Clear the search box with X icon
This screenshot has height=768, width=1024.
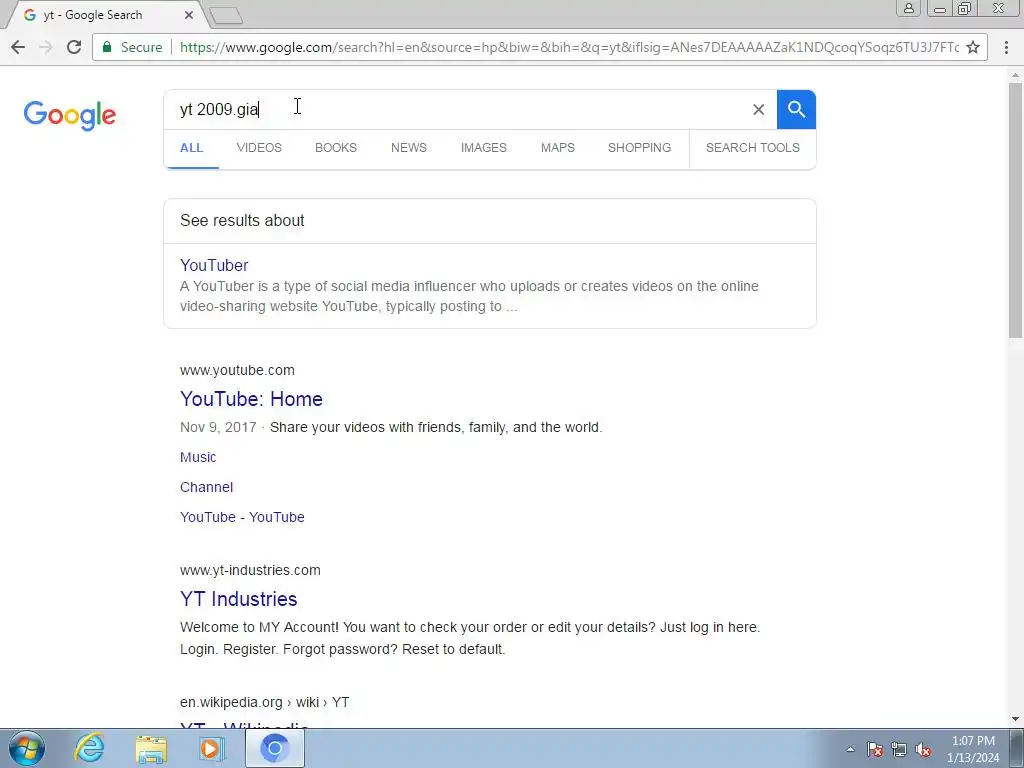point(758,109)
